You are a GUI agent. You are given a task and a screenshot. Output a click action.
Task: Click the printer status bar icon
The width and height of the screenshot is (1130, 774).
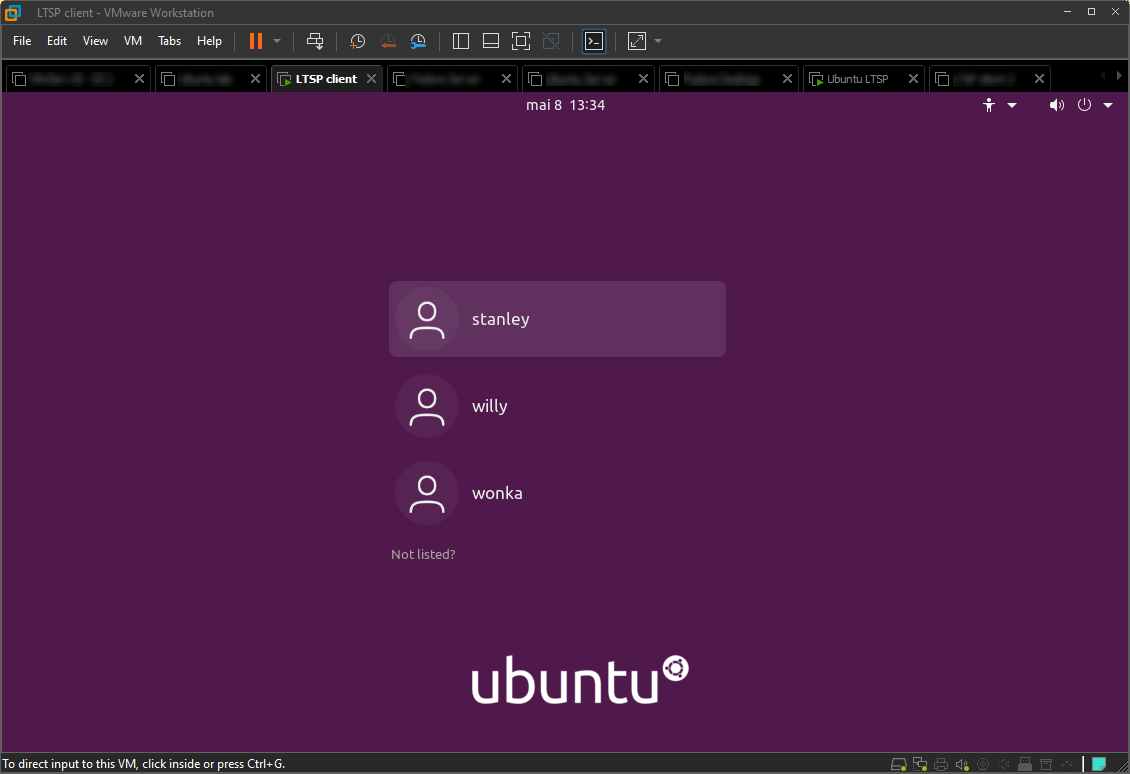pos(940,764)
